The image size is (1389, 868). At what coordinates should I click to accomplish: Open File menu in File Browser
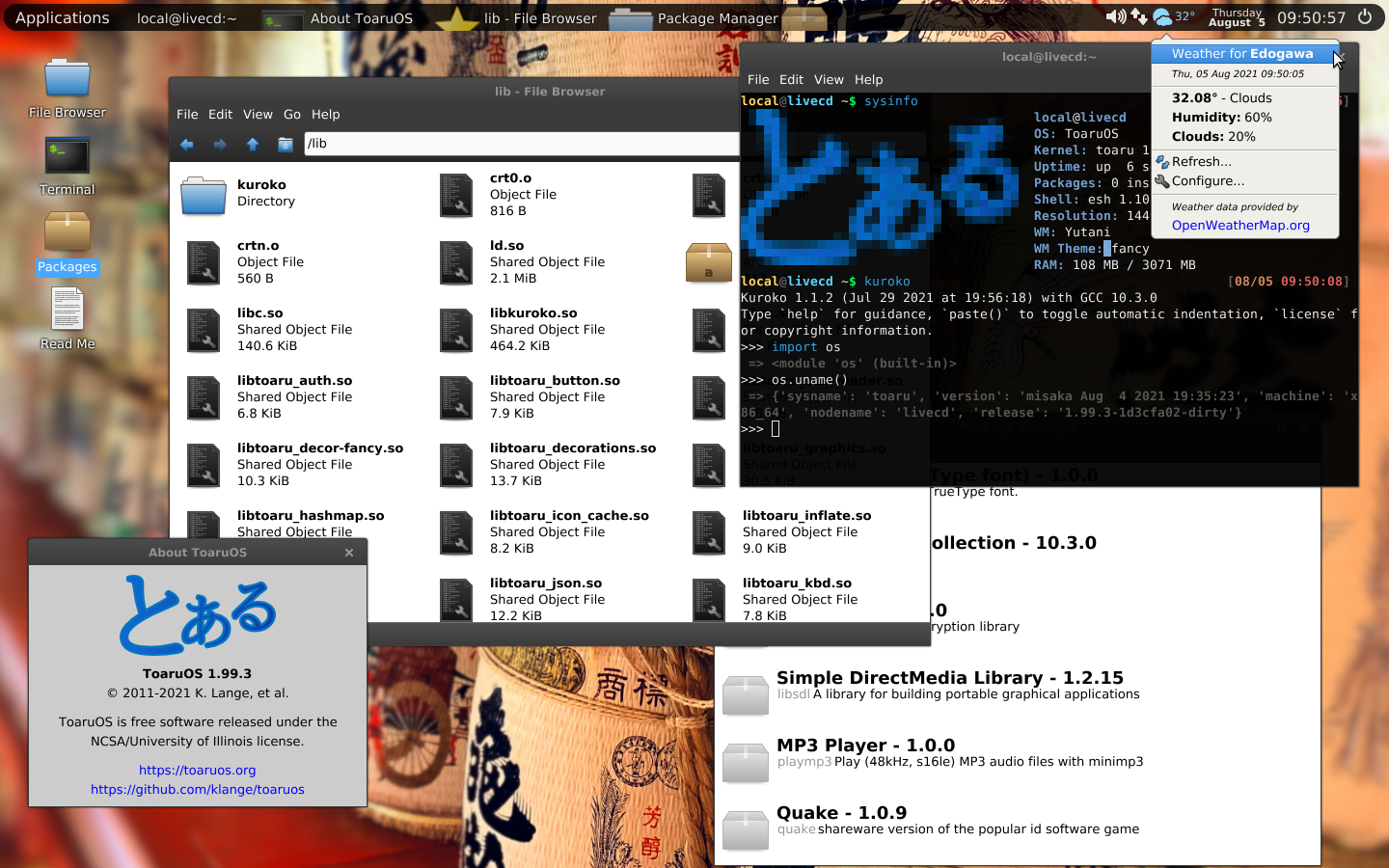[187, 114]
